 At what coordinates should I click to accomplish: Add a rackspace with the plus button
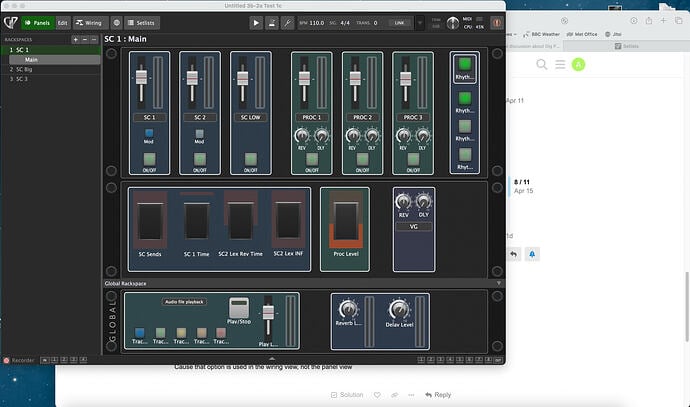tap(76, 40)
